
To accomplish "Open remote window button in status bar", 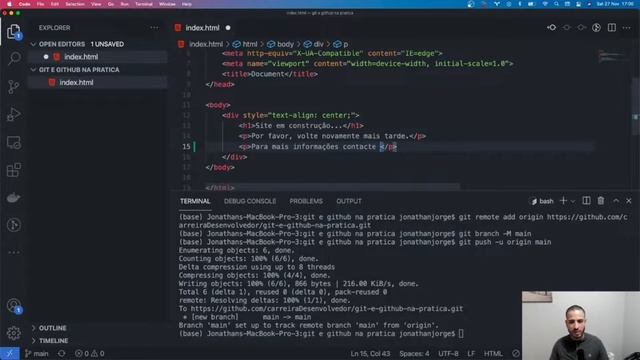I will click(x=9, y=353).
